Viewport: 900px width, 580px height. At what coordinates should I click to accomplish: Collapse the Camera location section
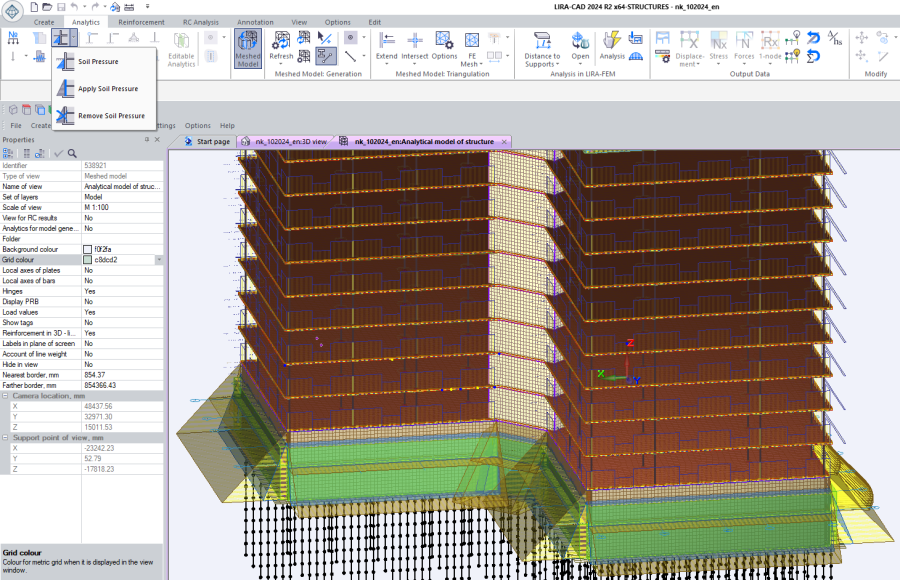pyautogui.click(x=5, y=396)
